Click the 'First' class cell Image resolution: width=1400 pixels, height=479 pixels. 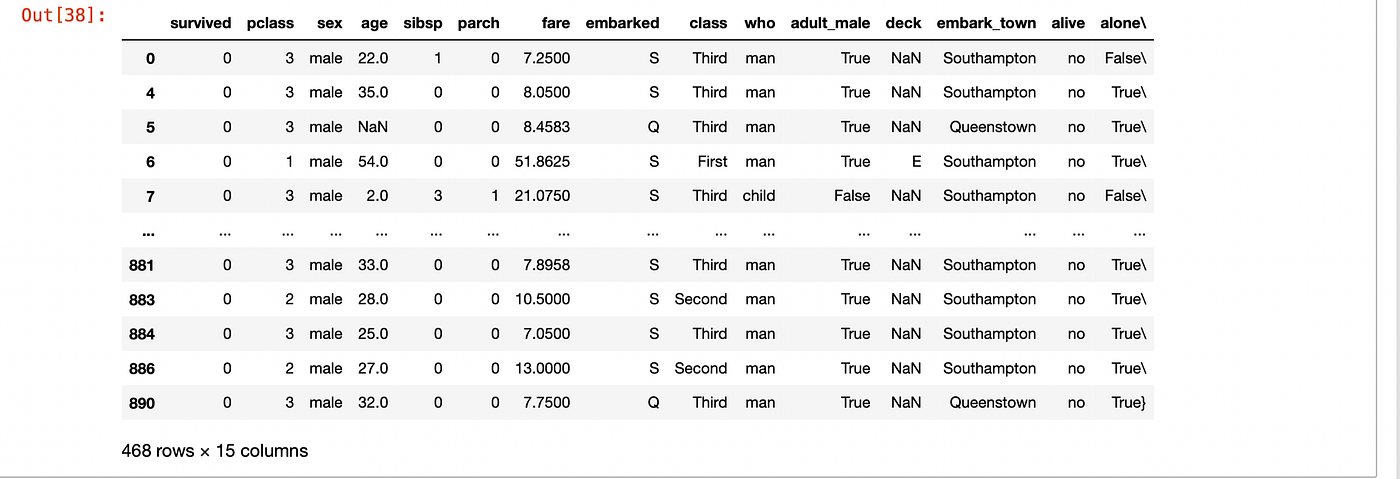[x=712, y=162]
